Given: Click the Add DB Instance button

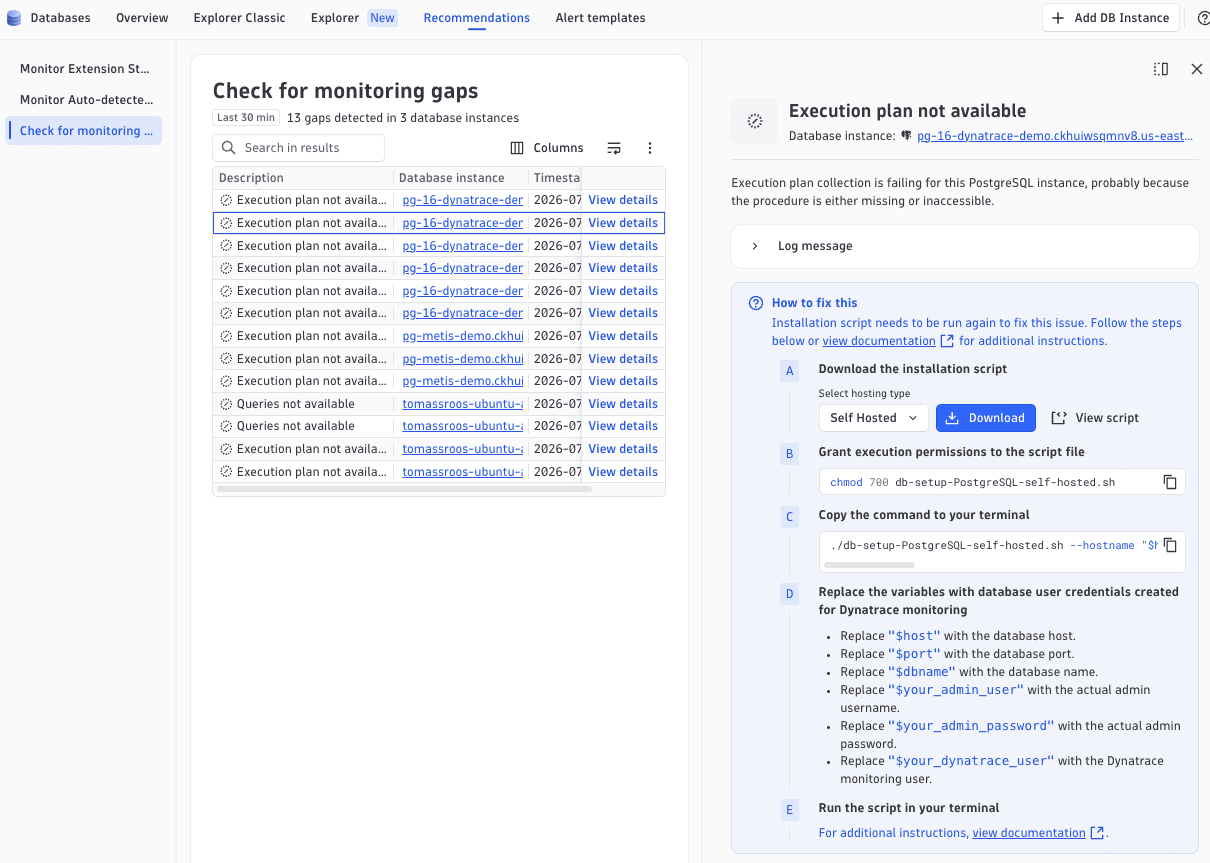Looking at the screenshot, I should click(x=1111, y=18).
